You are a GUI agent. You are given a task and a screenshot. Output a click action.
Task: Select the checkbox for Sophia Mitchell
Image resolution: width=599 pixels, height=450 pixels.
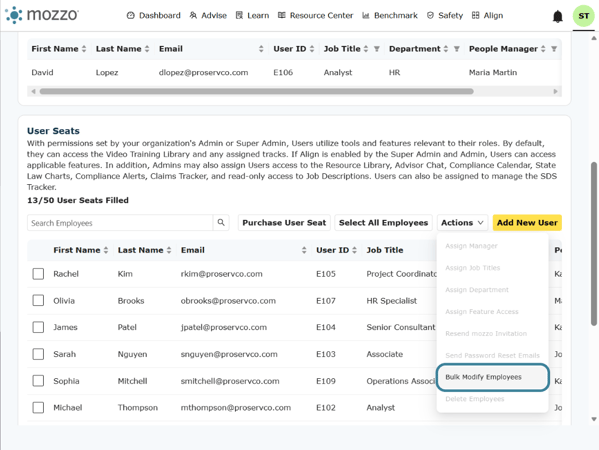(38, 381)
